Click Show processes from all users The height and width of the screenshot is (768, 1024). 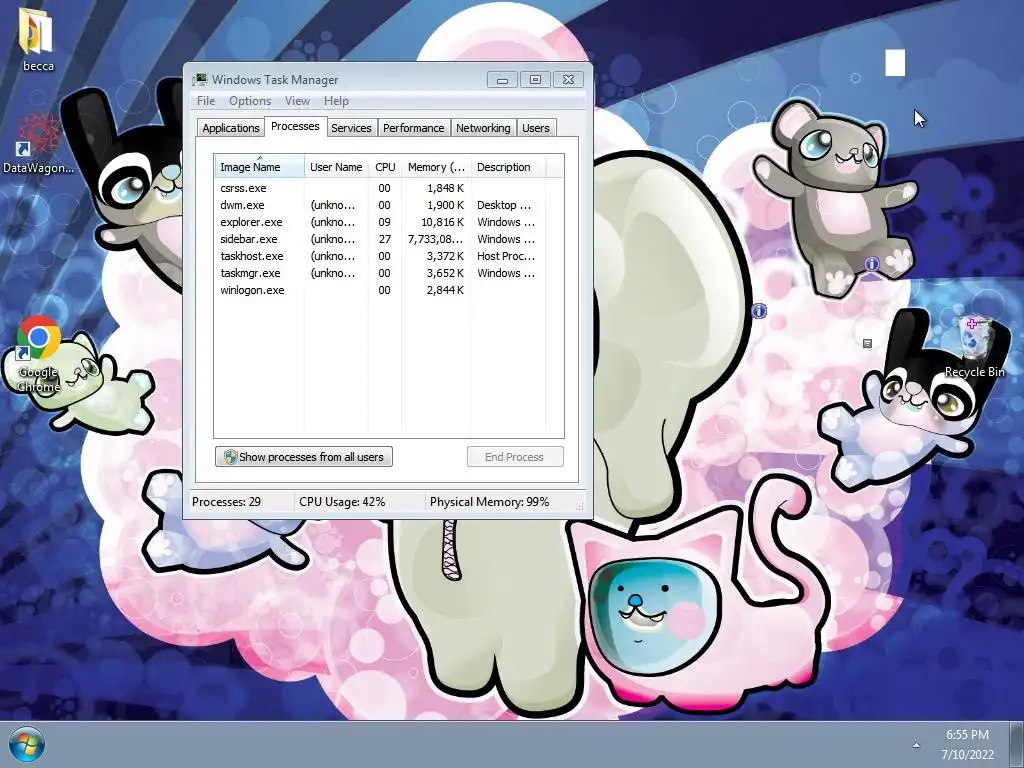click(304, 456)
